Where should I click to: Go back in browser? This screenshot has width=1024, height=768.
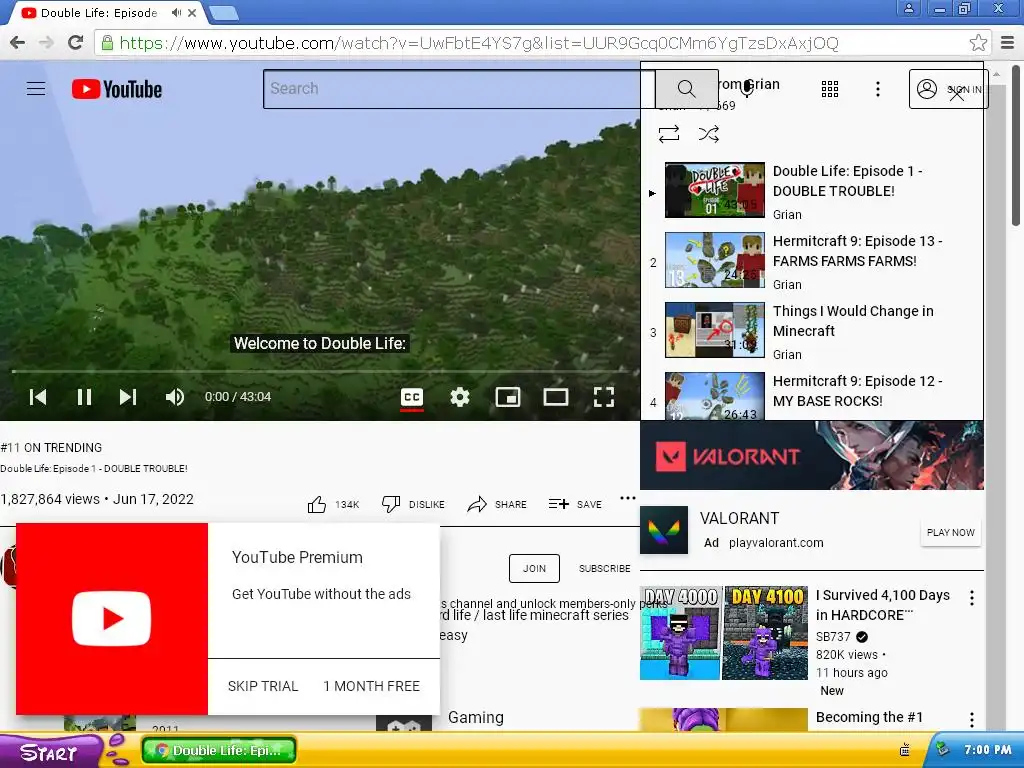coord(18,43)
